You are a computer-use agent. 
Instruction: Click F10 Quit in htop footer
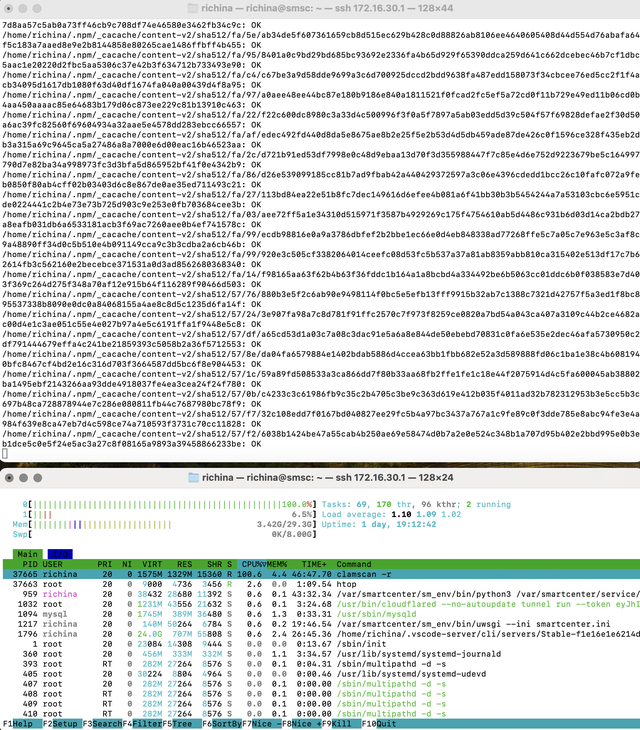(379, 724)
